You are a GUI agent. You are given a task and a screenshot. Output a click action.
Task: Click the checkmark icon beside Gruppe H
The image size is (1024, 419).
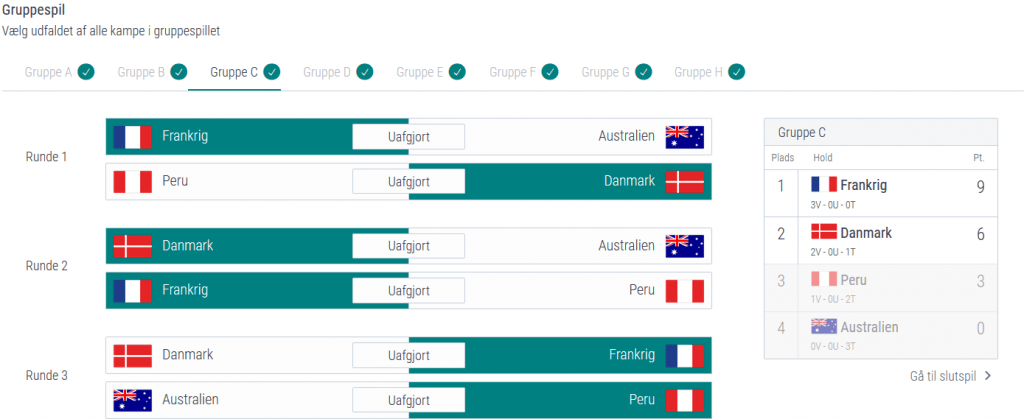click(736, 72)
